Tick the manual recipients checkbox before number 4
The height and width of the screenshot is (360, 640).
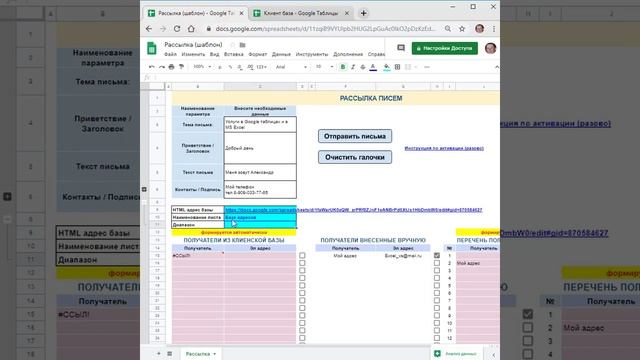click(x=437, y=278)
